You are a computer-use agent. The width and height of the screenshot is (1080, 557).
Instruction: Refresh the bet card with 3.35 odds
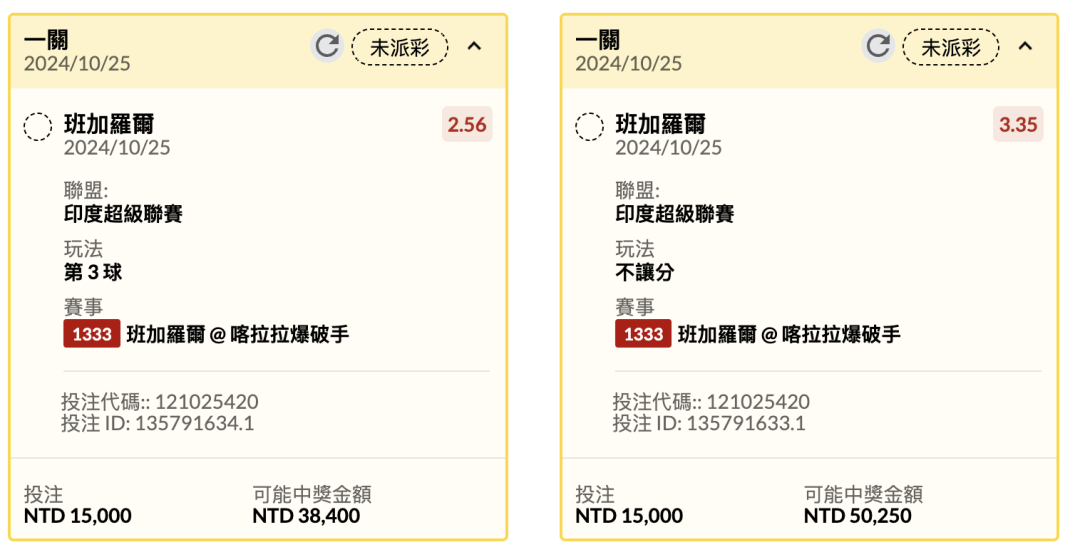877,46
